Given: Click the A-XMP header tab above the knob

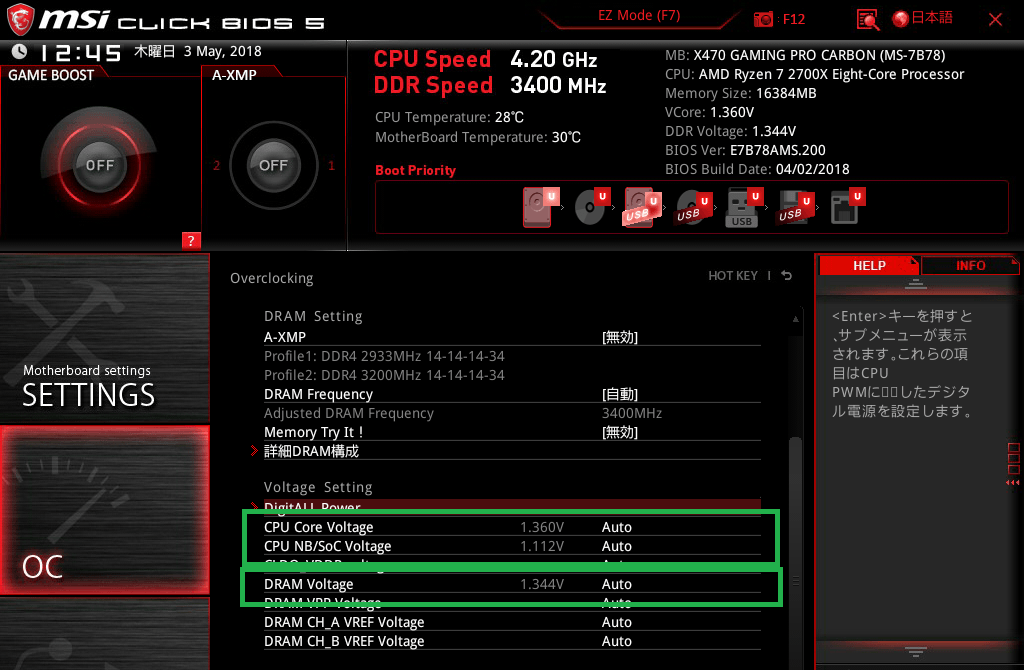Looking at the screenshot, I should [x=234, y=75].
